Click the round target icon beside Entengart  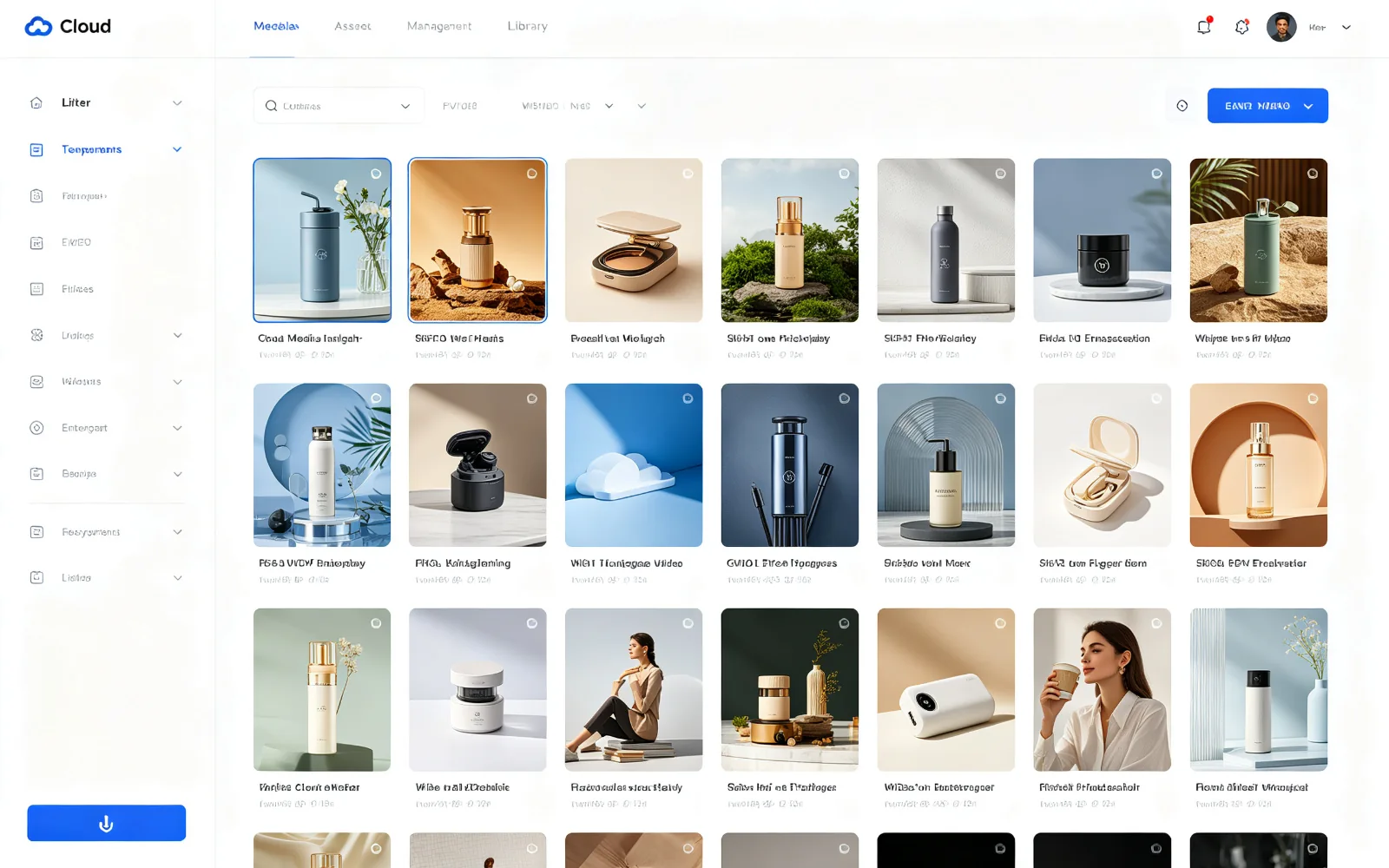(x=36, y=428)
